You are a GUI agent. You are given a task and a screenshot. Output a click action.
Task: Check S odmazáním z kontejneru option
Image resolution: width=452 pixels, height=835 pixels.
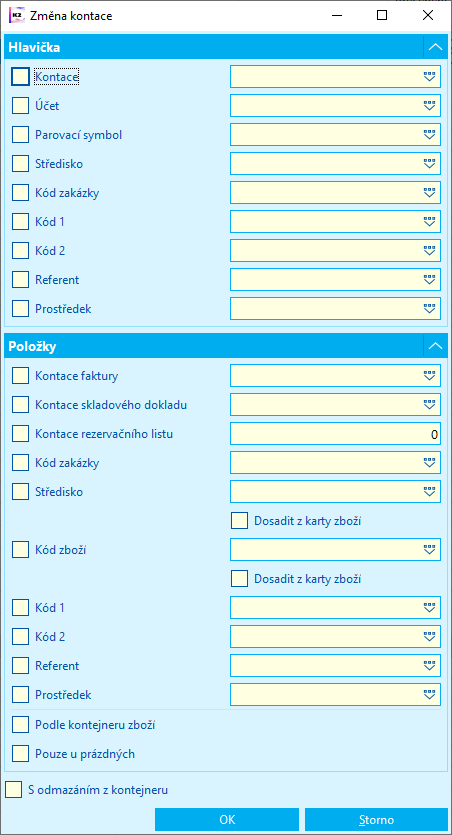click(14, 790)
